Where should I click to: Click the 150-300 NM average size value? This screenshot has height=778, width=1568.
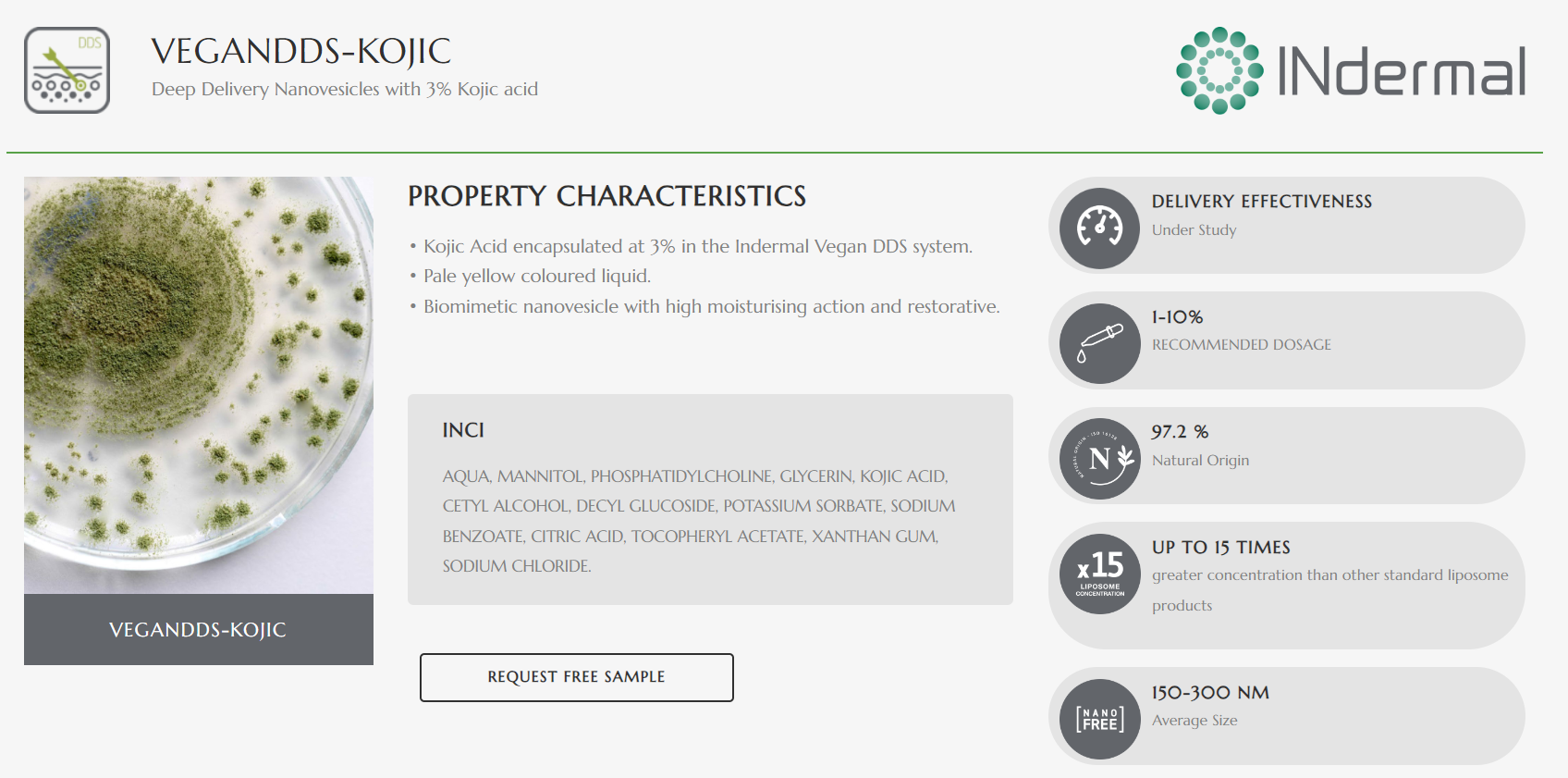pos(1210,693)
